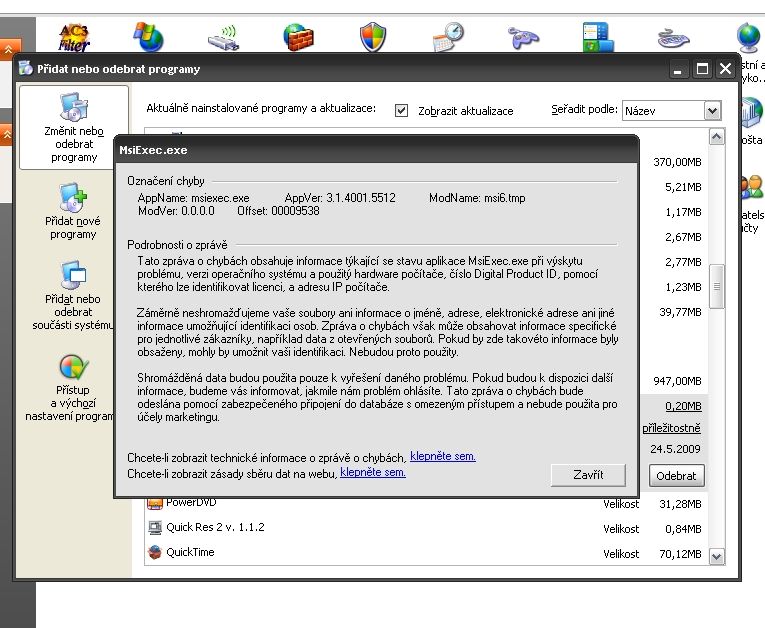
Task: Open the user accounts icon on right edge
Action: click(x=752, y=187)
